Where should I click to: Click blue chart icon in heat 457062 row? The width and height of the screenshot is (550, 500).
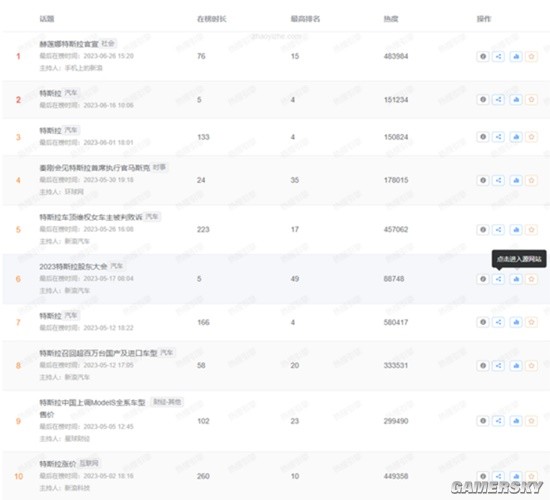pyautogui.click(x=516, y=229)
